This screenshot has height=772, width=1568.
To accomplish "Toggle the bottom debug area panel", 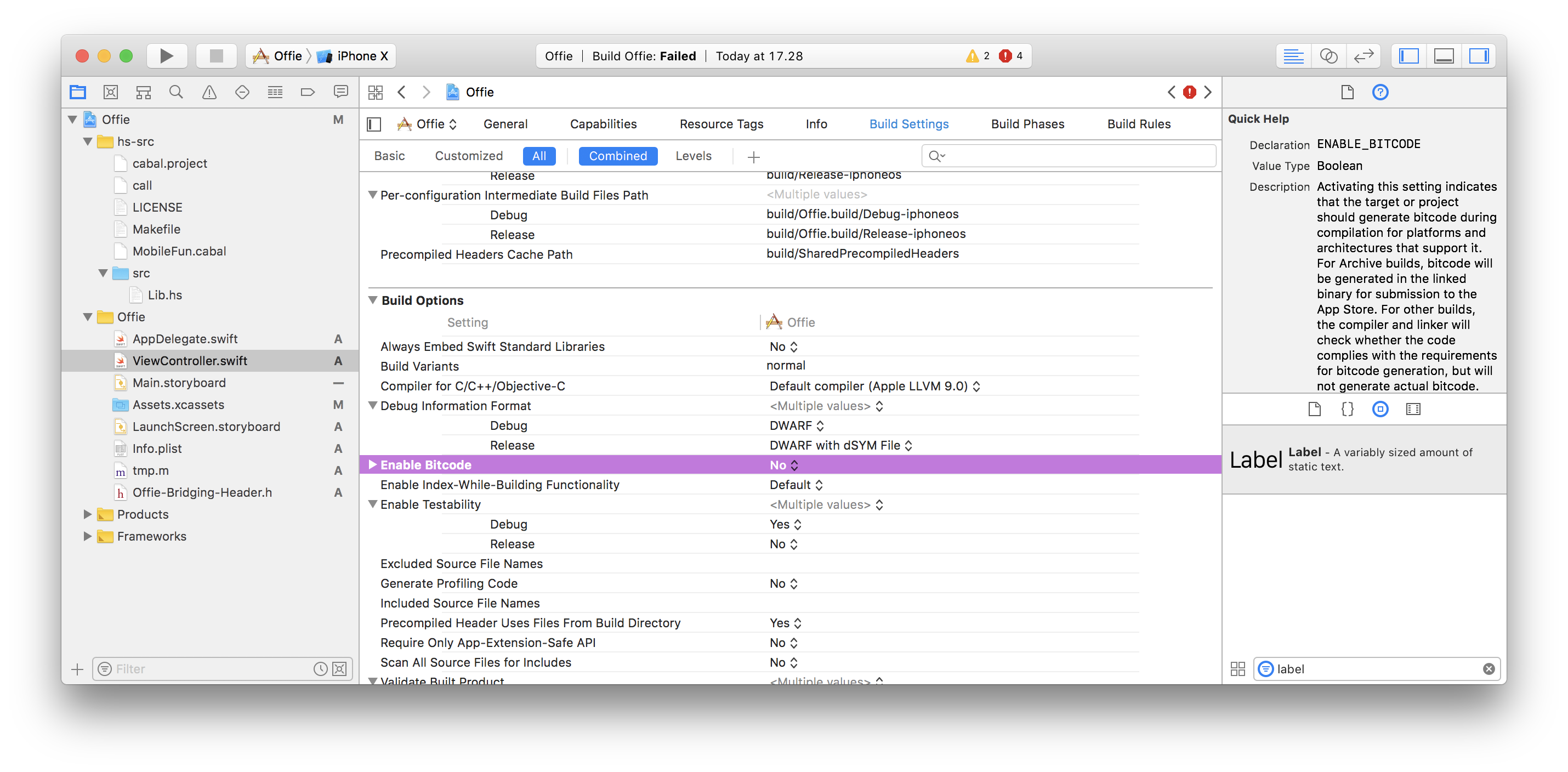I will (x=1444, y=56).
